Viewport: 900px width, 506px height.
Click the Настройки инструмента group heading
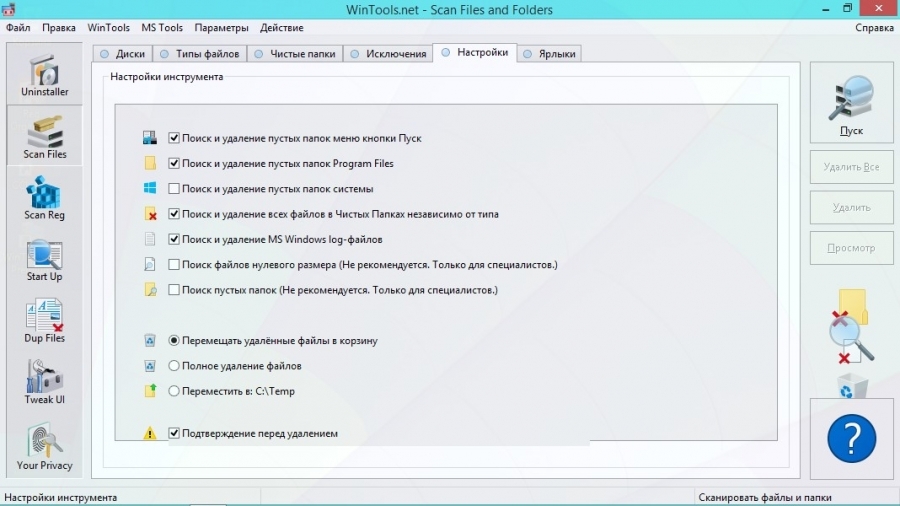(166, 76)
